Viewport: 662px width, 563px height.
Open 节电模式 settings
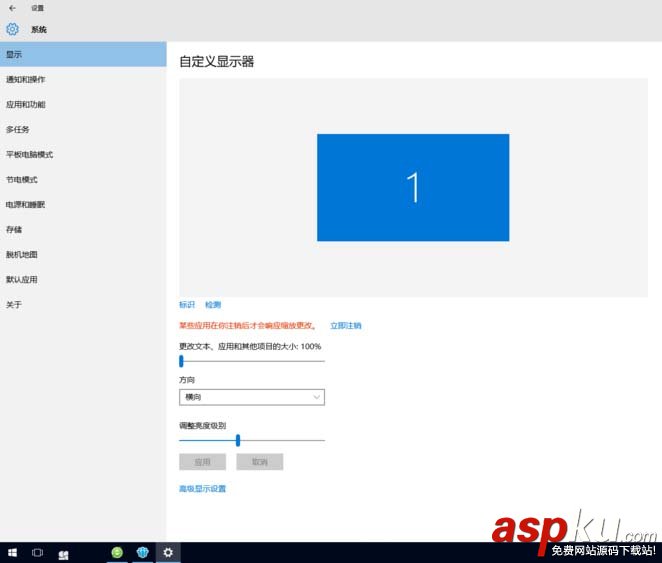[83, 179]
